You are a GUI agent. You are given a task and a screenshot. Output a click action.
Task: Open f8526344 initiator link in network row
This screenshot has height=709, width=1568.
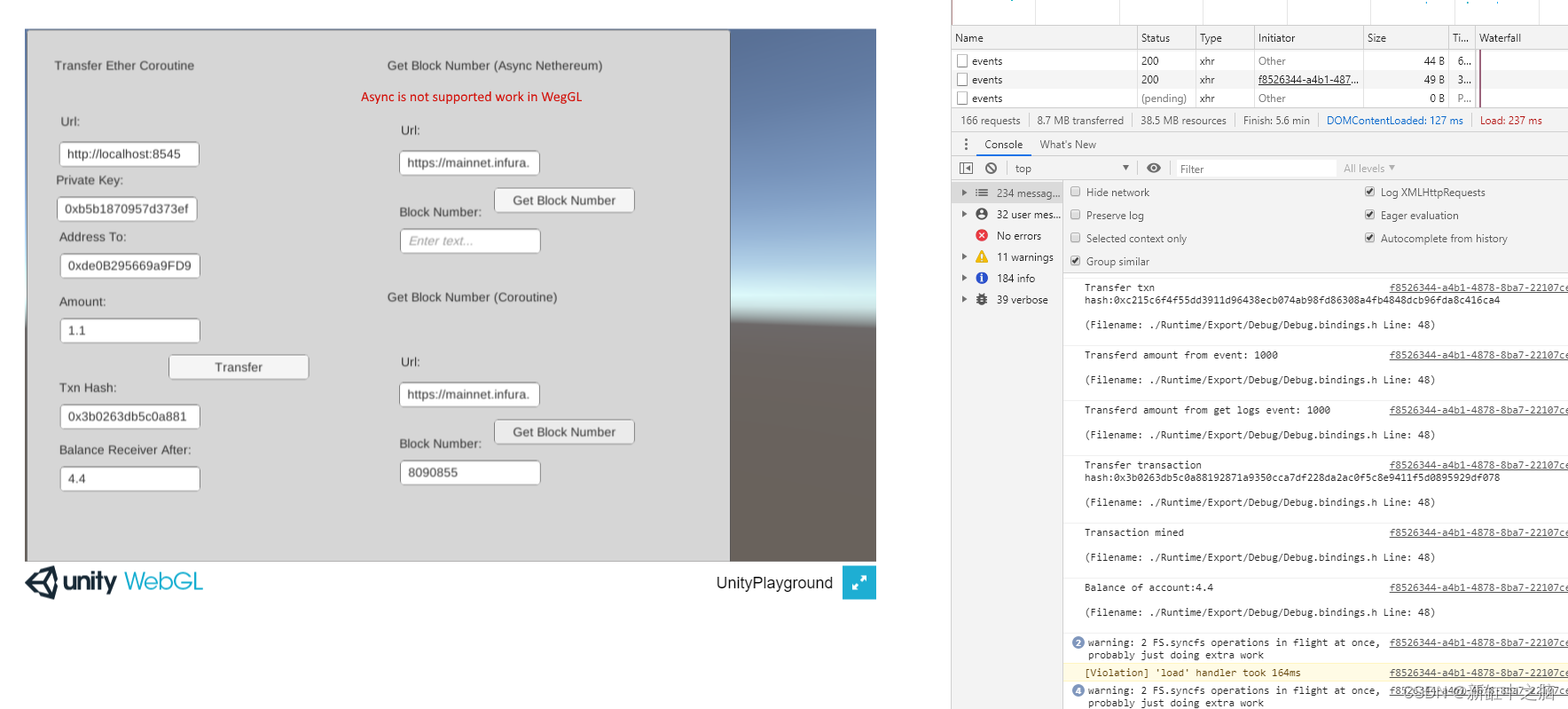click(x=1307, y=79)
